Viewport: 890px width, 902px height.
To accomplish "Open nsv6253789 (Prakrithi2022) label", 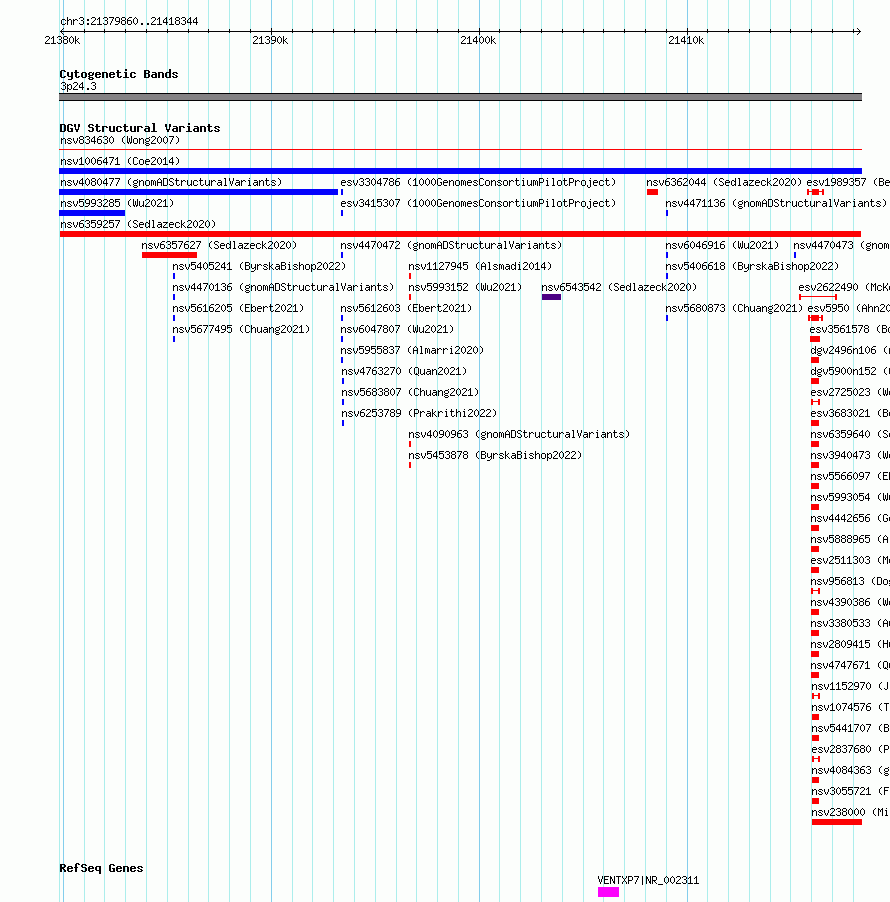I will click(419, 414).
